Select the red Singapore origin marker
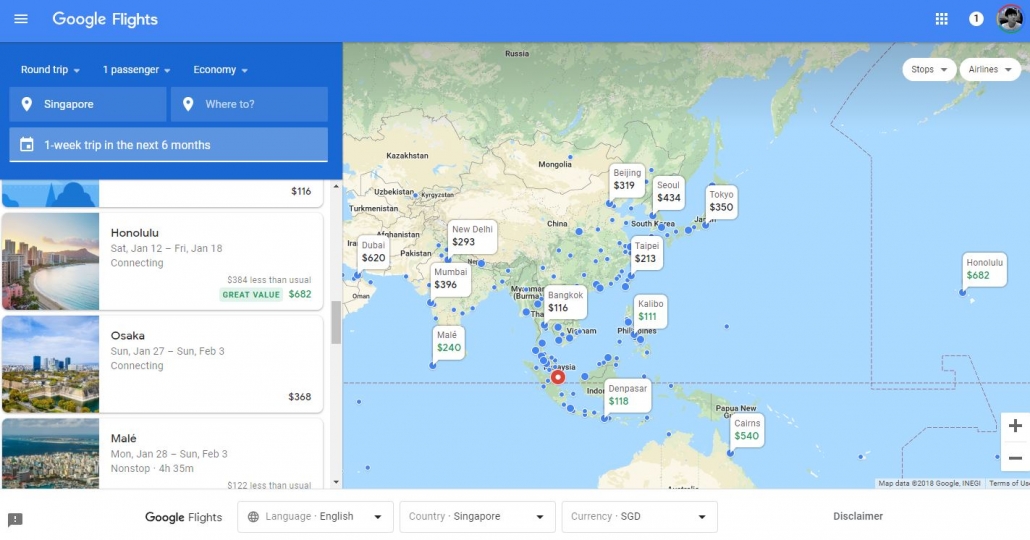The image size is (1030, 540). click(558, 377)
